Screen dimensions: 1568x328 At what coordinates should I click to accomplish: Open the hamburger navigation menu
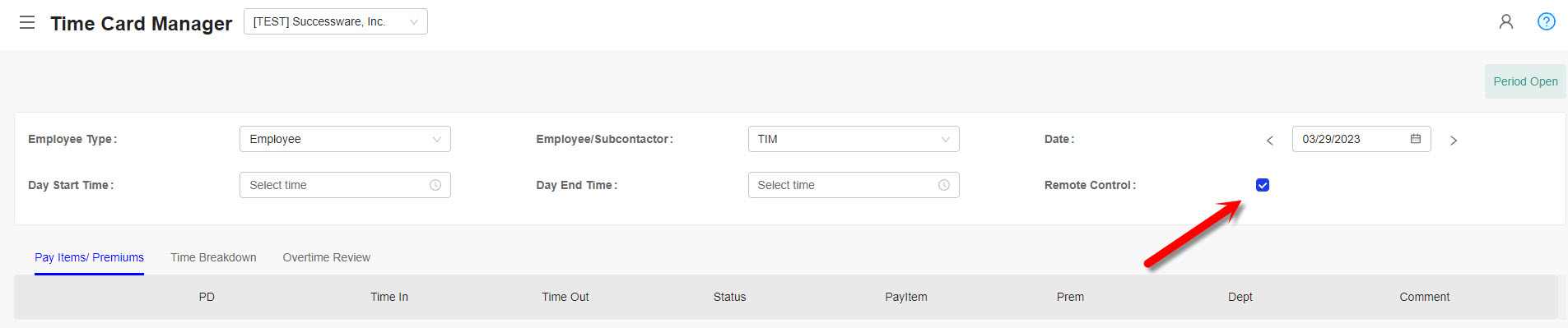(27, 22)
